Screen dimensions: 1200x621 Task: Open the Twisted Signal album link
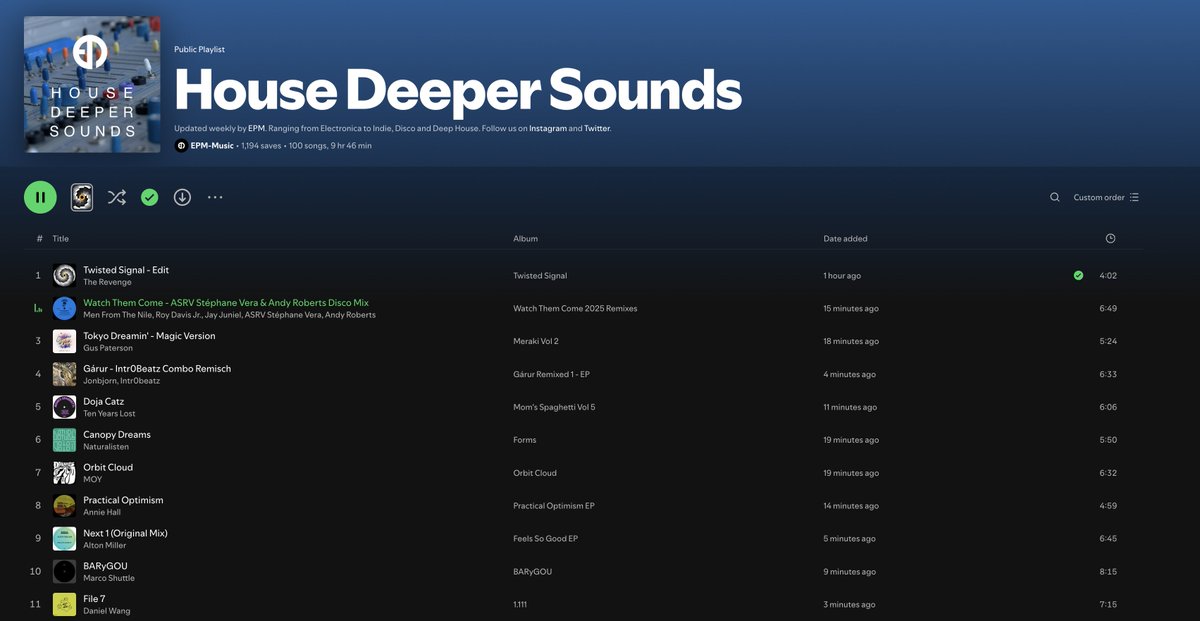pos(540,276)
